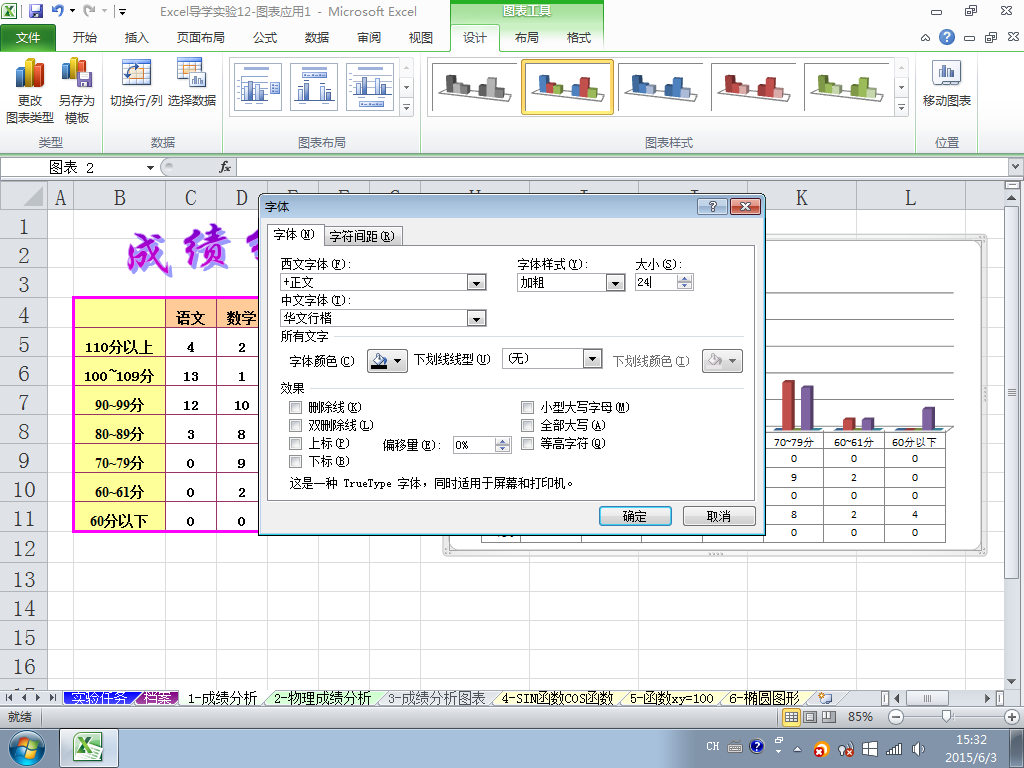The height and width of the screenshot is (768, 1024).
Task: Expand the 下划线线型 underline type dropdown
Action: pyautogui.click(x=592, y=359)
